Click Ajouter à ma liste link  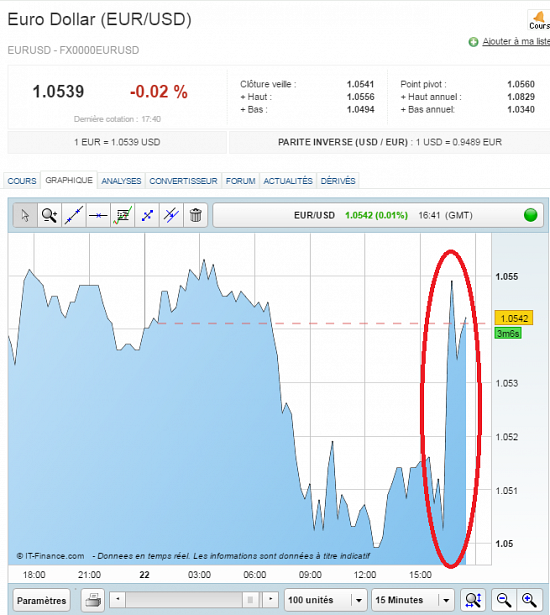pyautogui.click(x=516, y=41)
